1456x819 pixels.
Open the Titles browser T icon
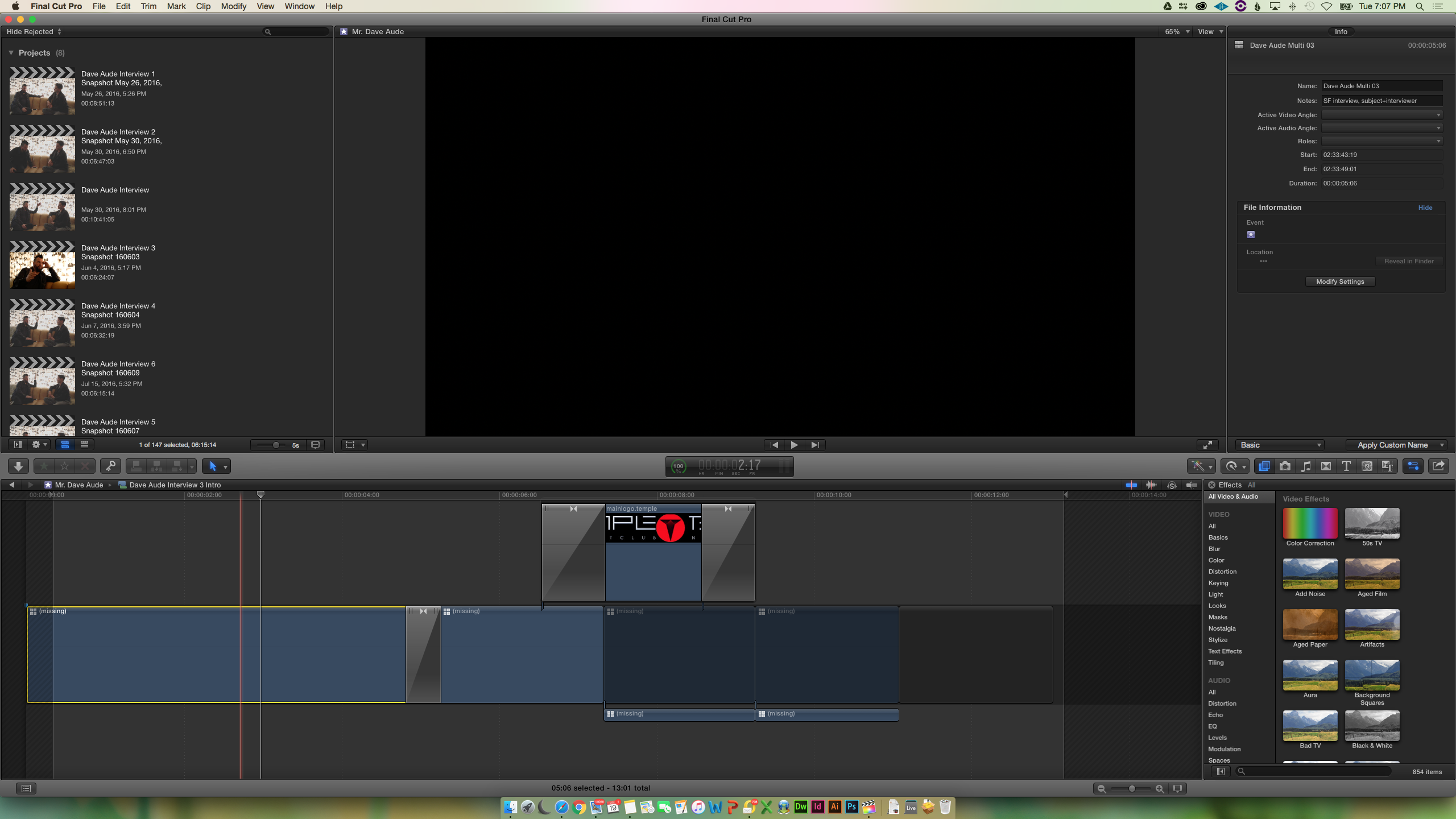click(1346, 466)
